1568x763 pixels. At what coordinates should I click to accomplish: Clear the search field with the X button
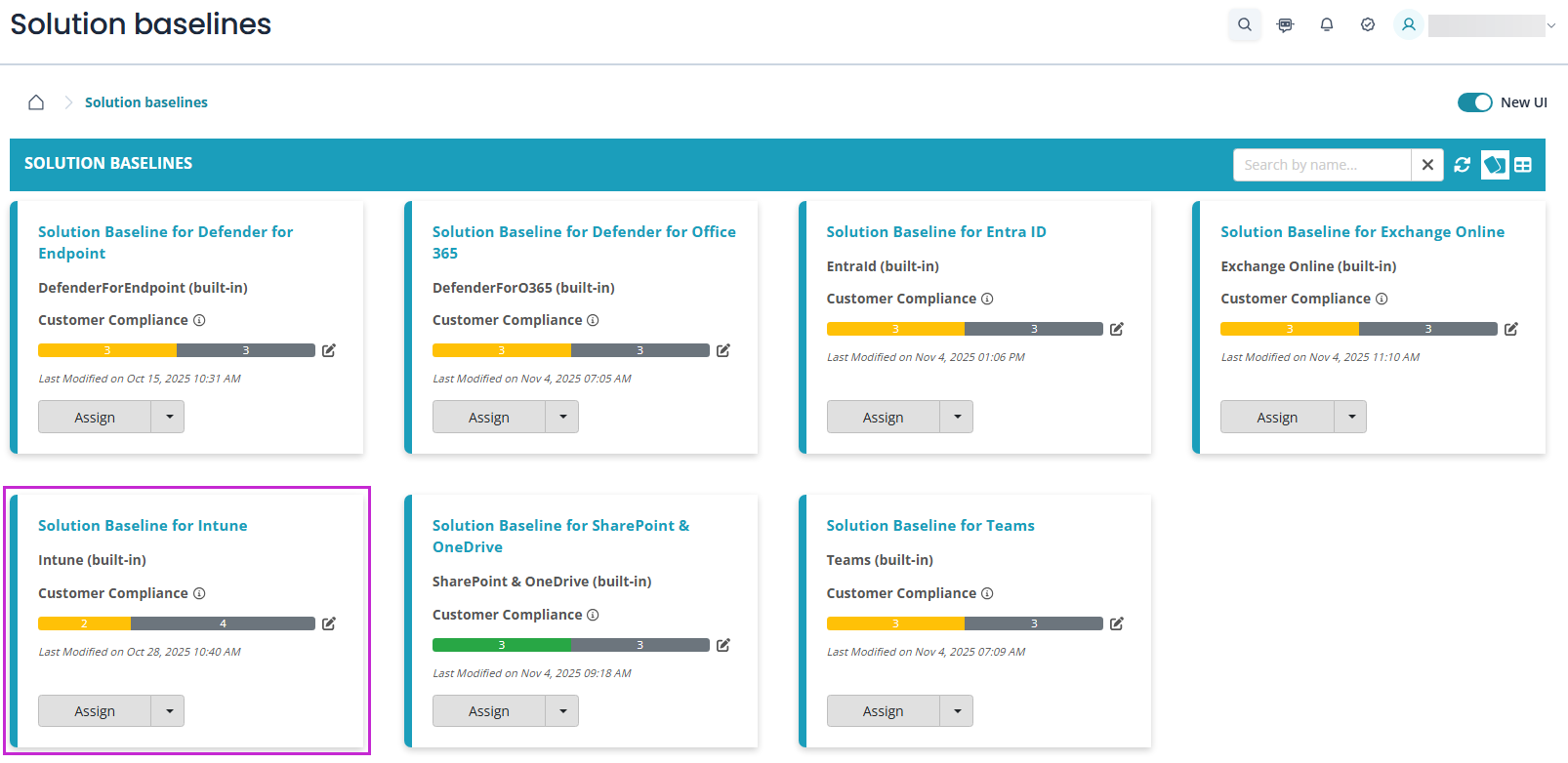click(1427, 165)
